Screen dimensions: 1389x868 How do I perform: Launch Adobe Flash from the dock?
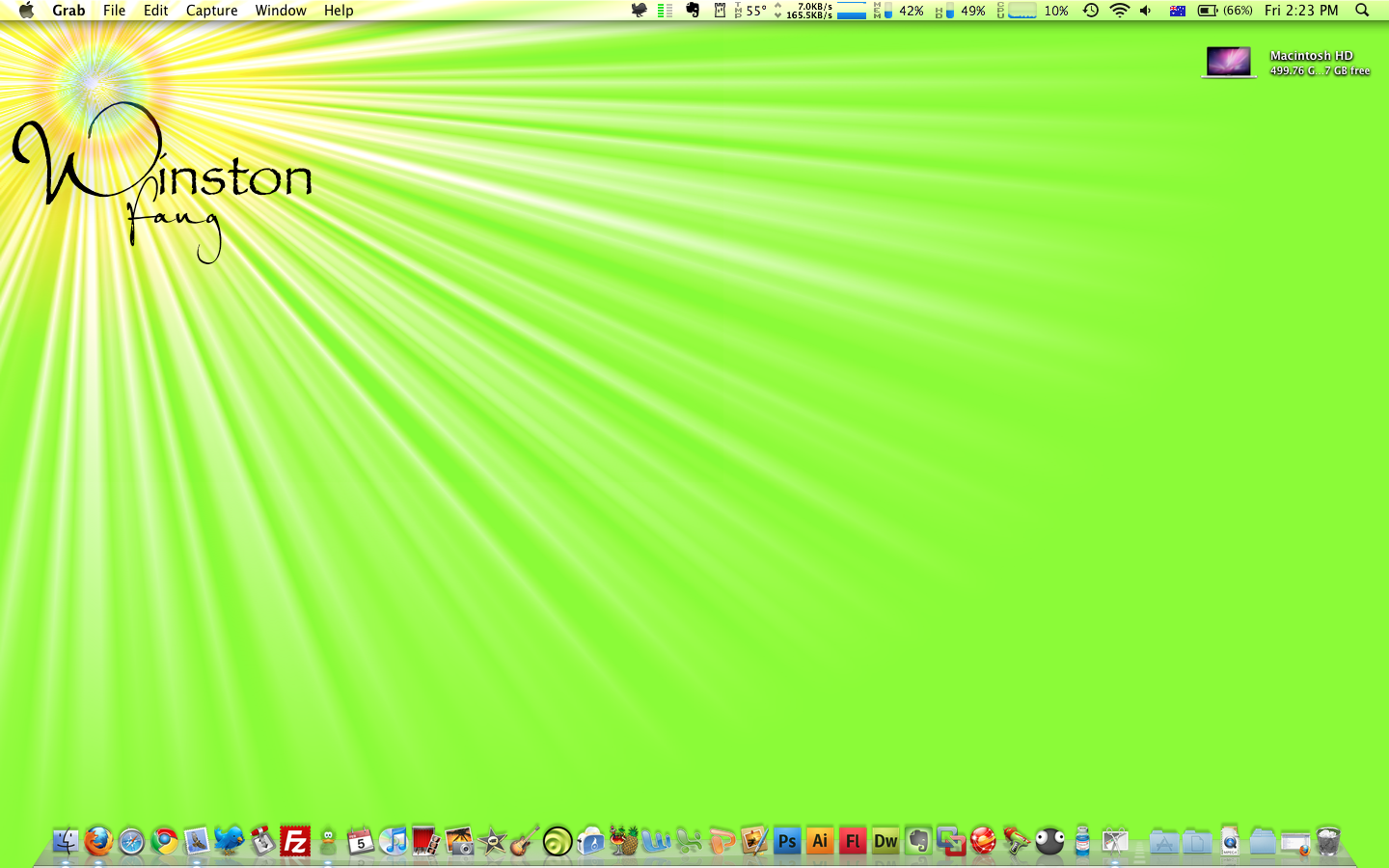point(853,841)
